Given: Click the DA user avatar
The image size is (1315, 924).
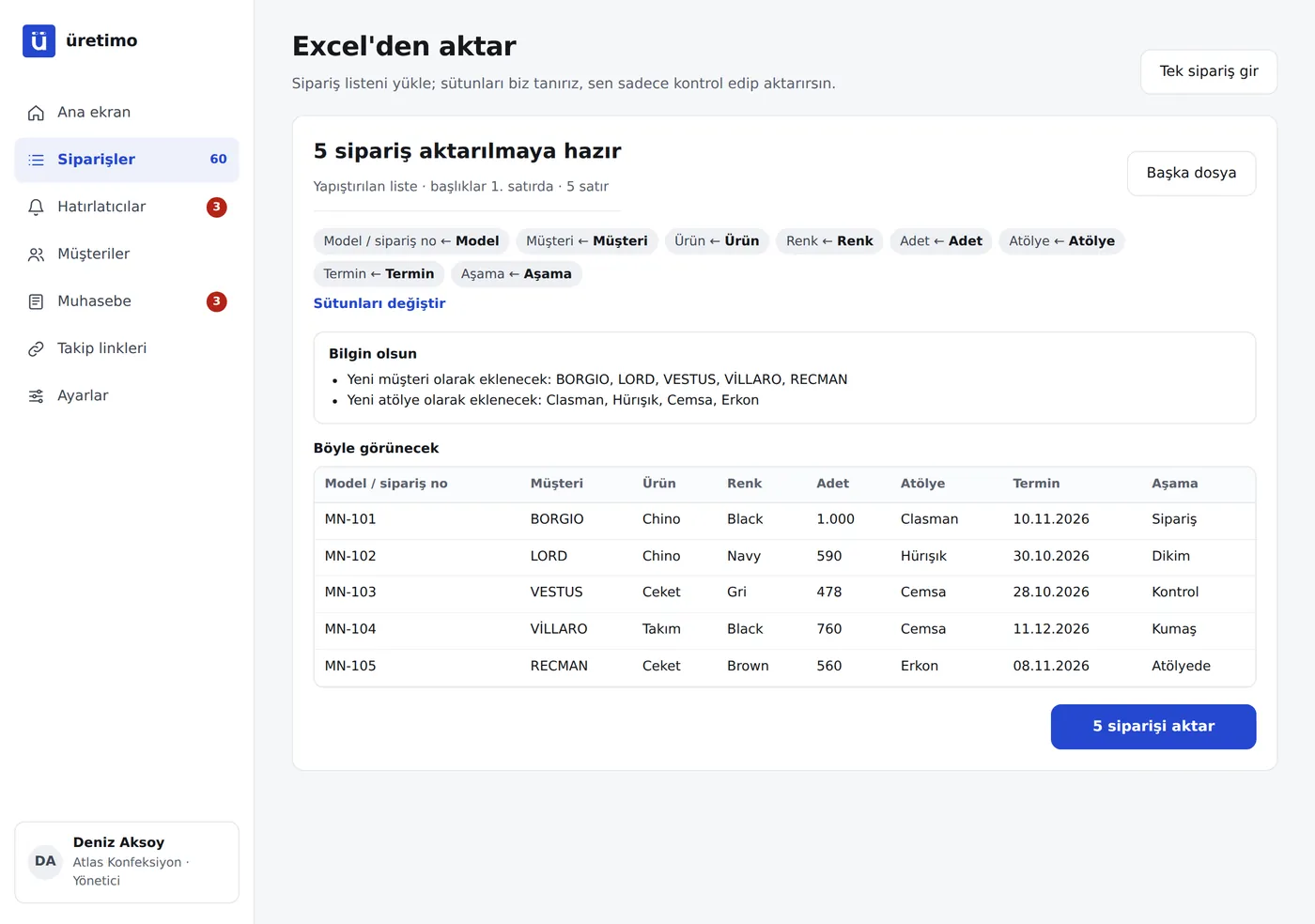Looking at the screenshot, I should 45,861.
